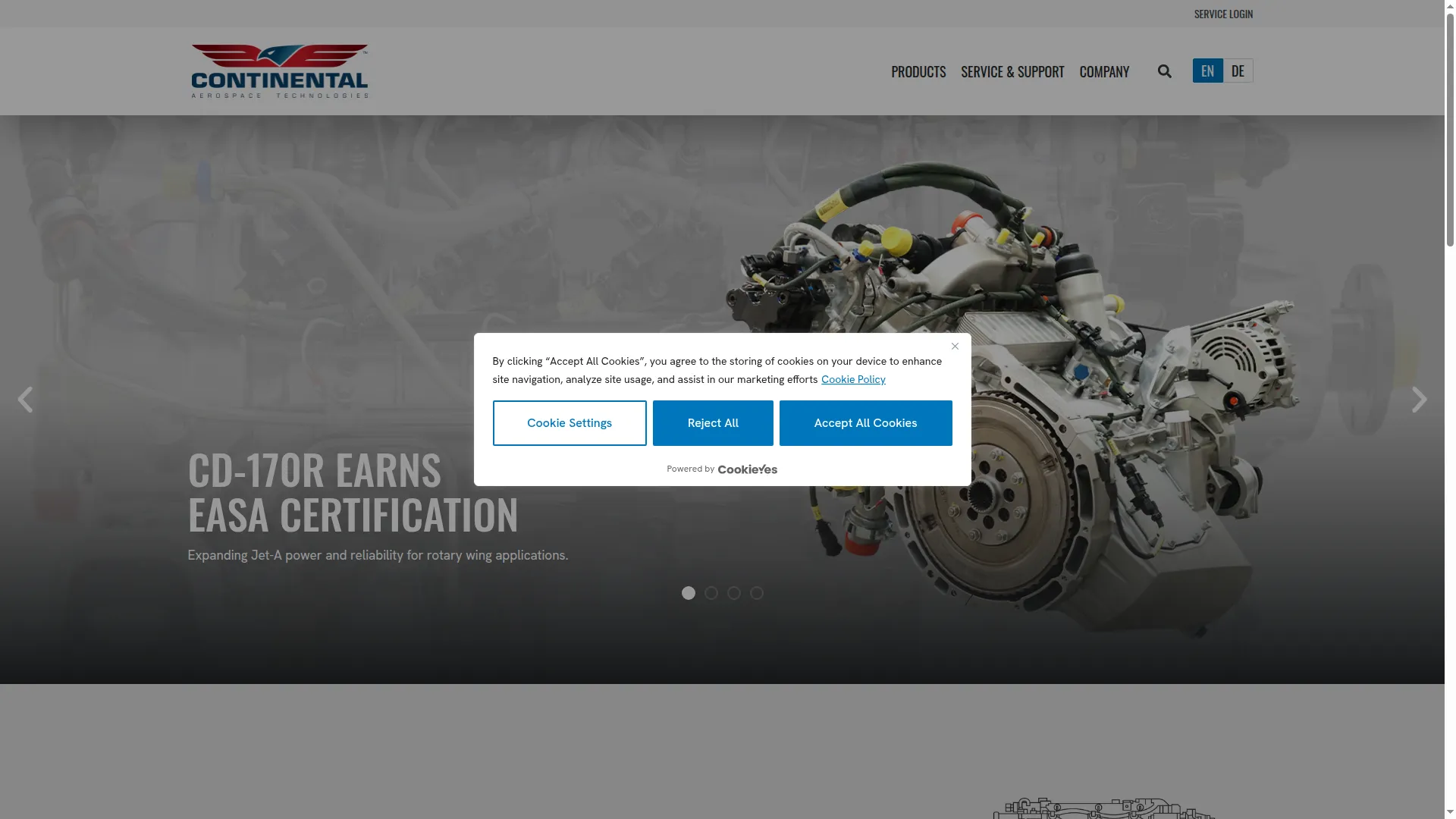Open the Service & Support menu

point(1012,71)
